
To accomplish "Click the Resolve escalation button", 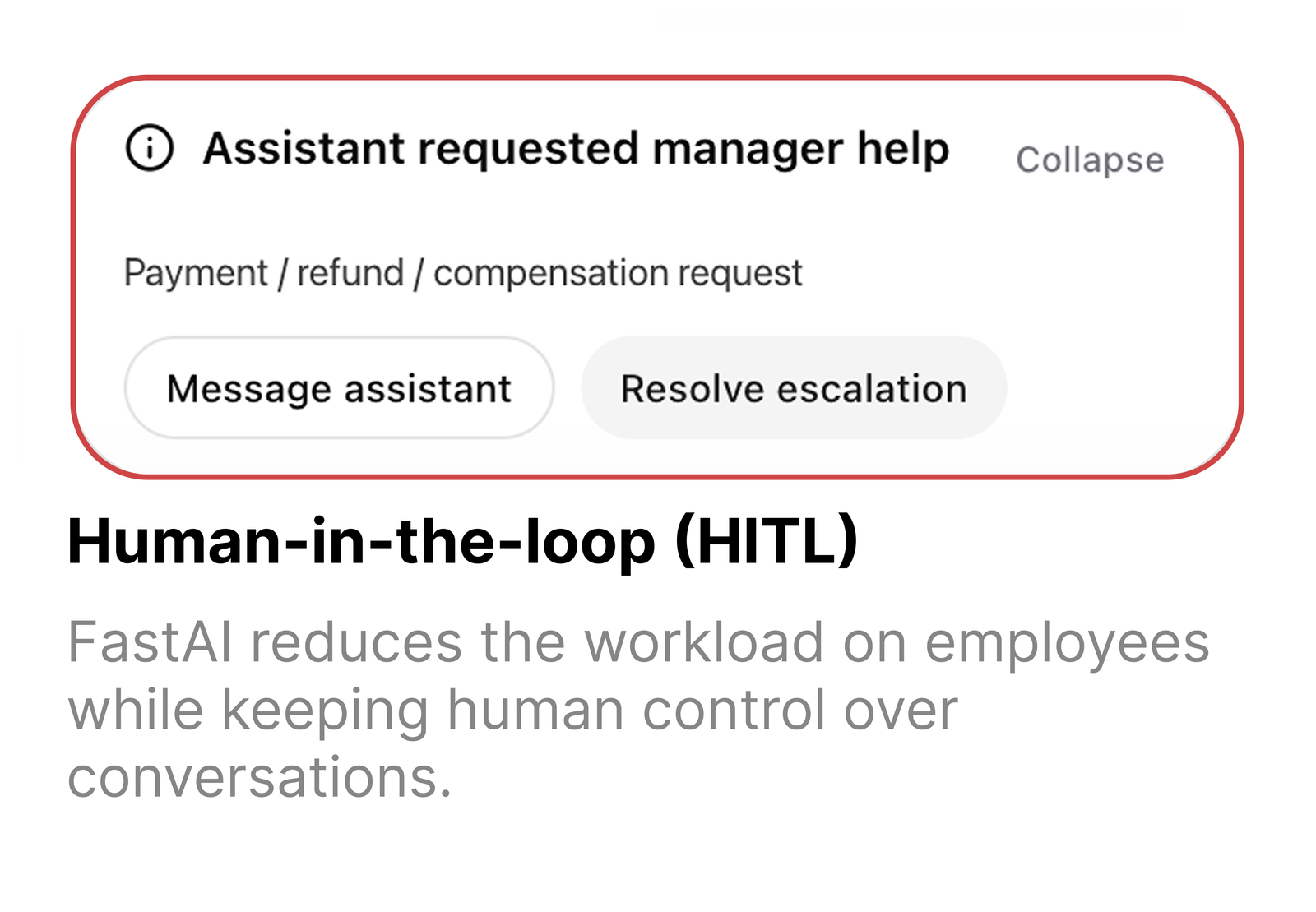I will pyautogui.click(x=794, y=388).
